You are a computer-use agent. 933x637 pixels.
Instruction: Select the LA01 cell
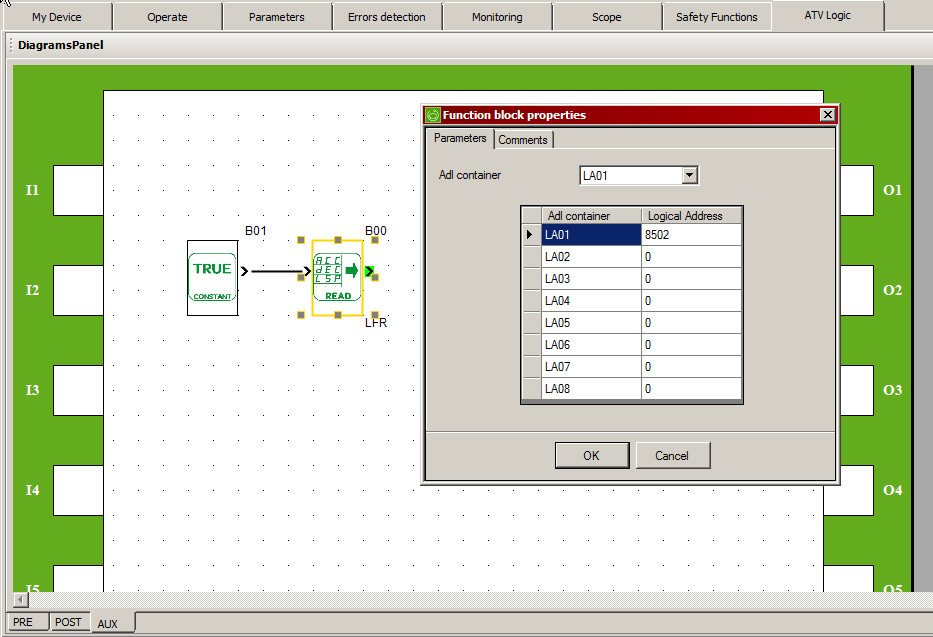[x=591, y=234]
